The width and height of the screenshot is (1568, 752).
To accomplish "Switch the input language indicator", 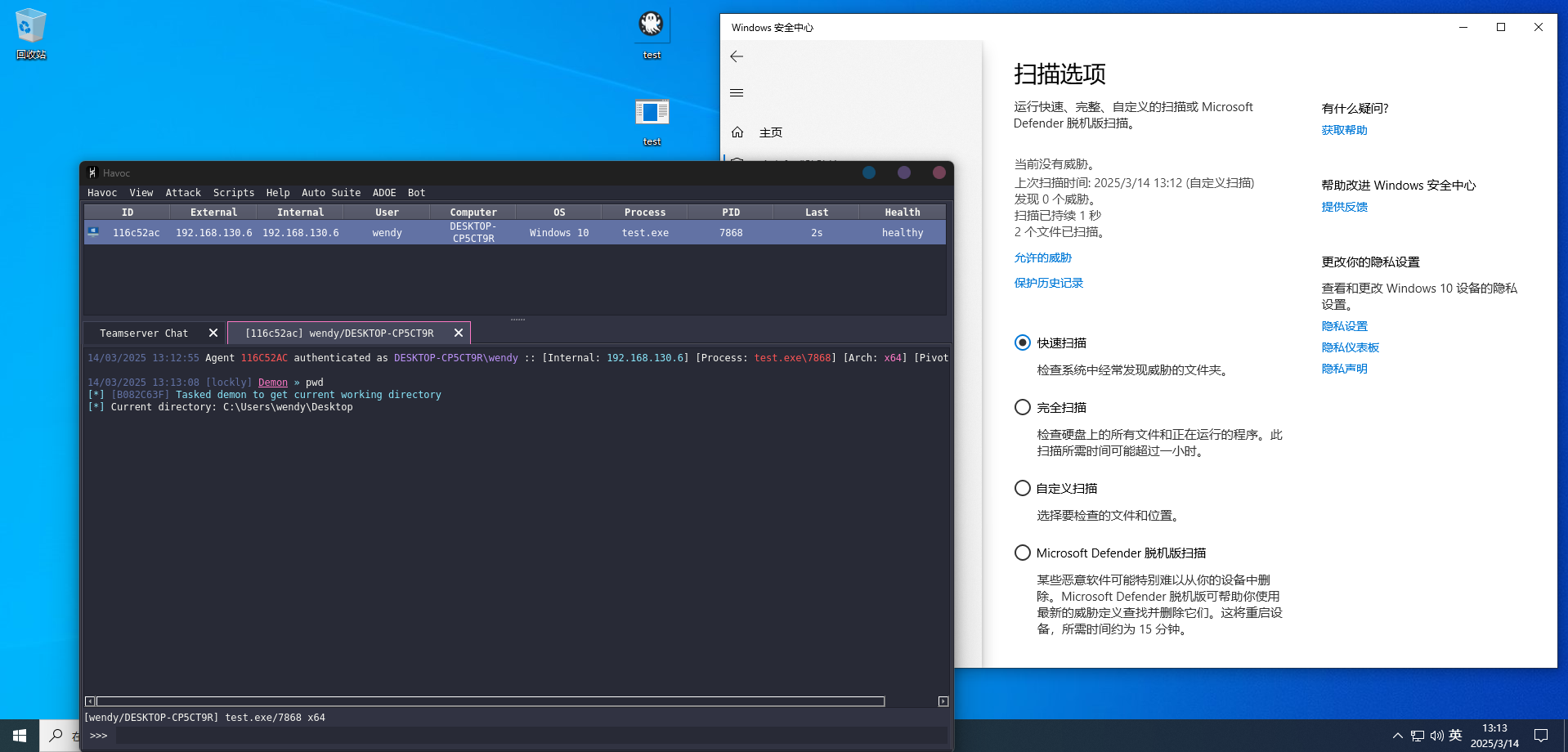I will (x=1455, y=736).
